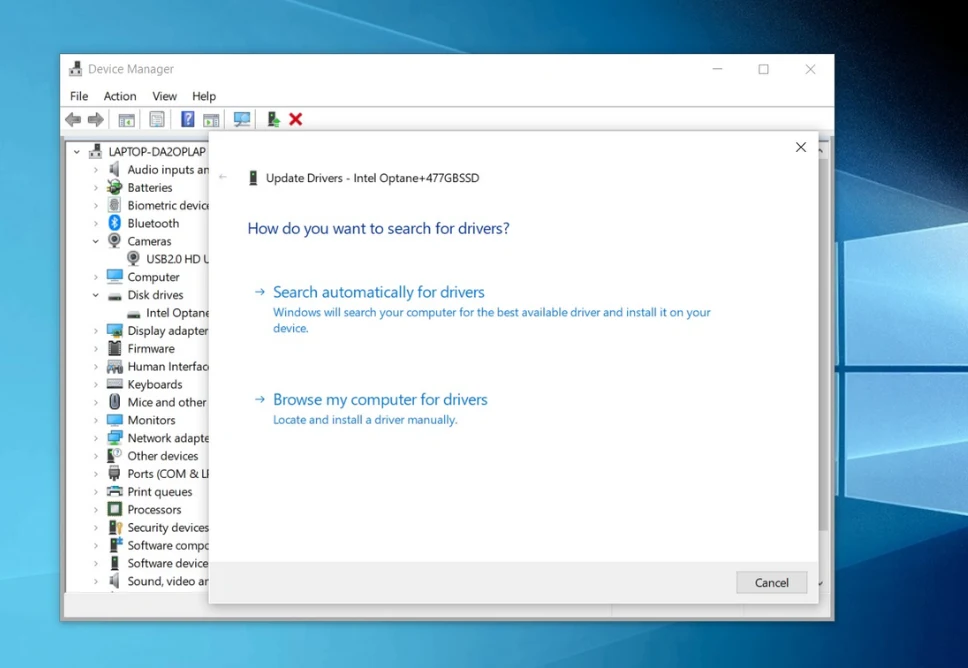Click Scan for hardware changes monitor icon
Viewport: 968px width, 668px height.
(242, 119)
